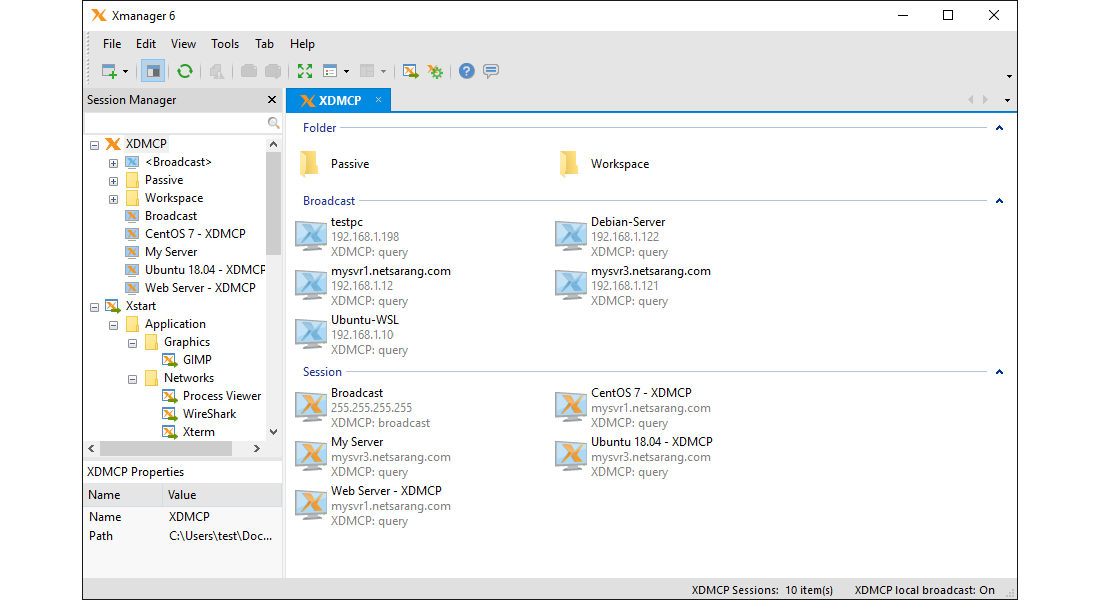
Task: Open the View menu
Action: [183, 44]
